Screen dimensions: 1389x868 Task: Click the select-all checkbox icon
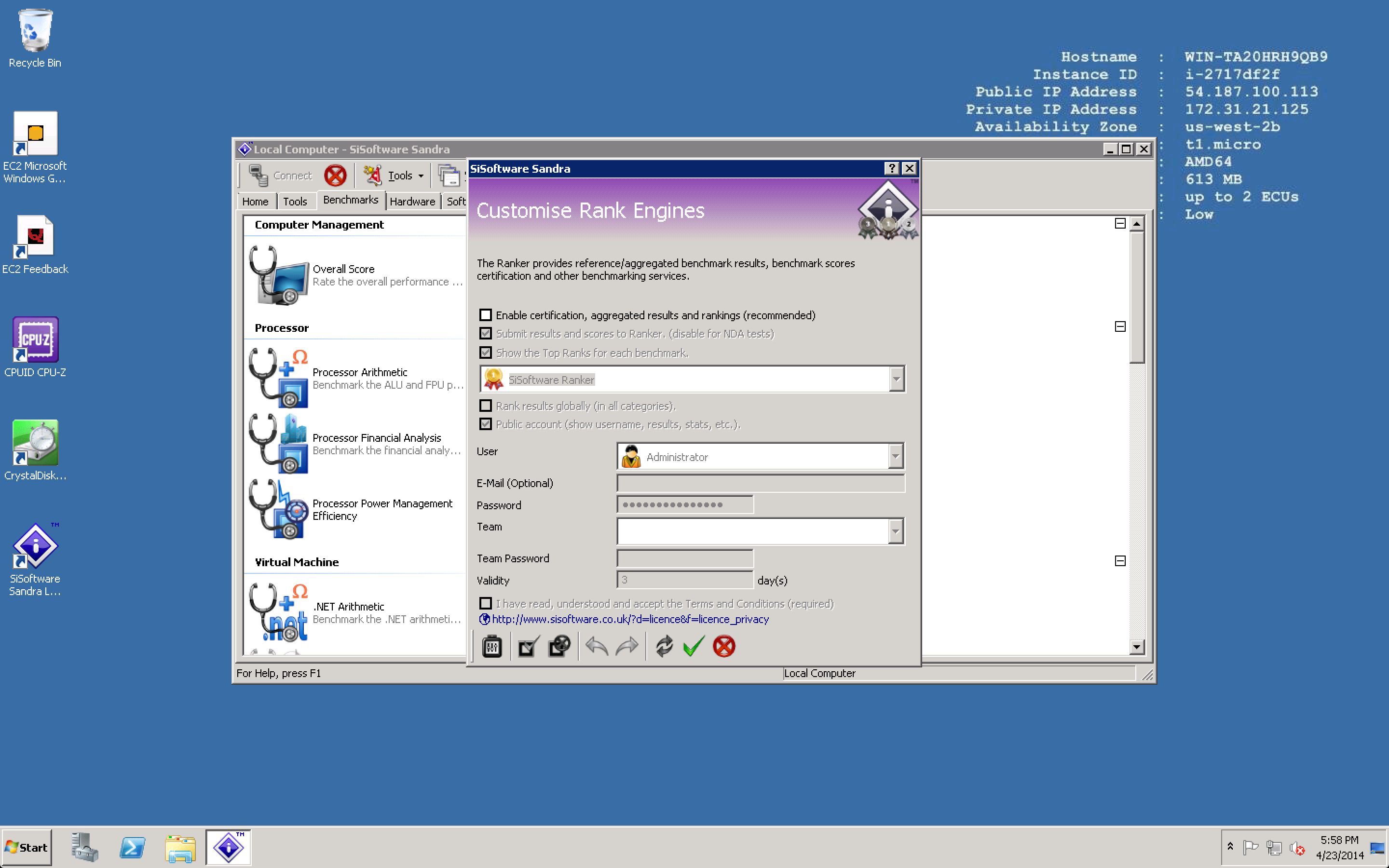point(528,646)
